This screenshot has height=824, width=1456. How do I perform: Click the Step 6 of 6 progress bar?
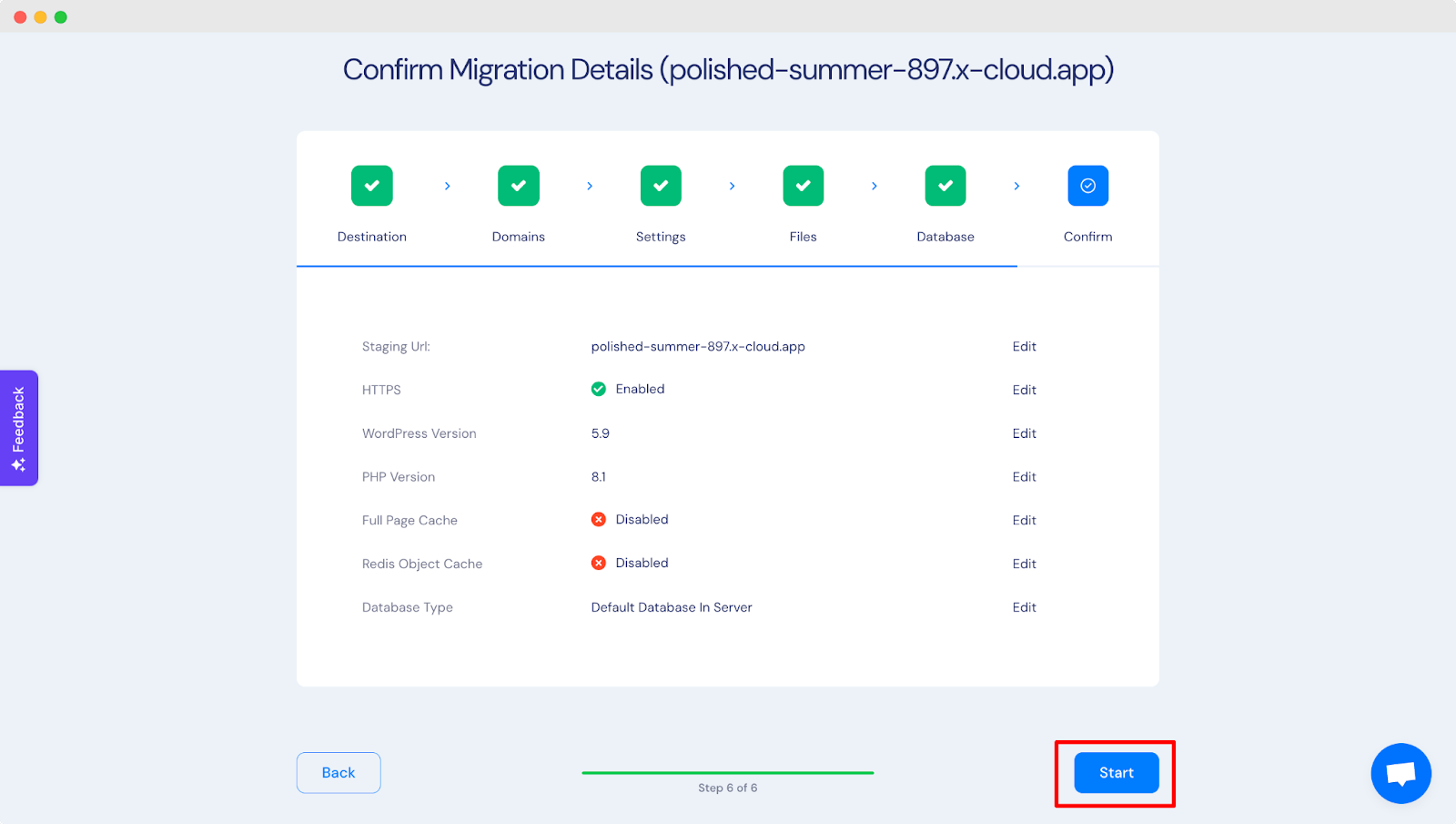click(x=727, y=772)
